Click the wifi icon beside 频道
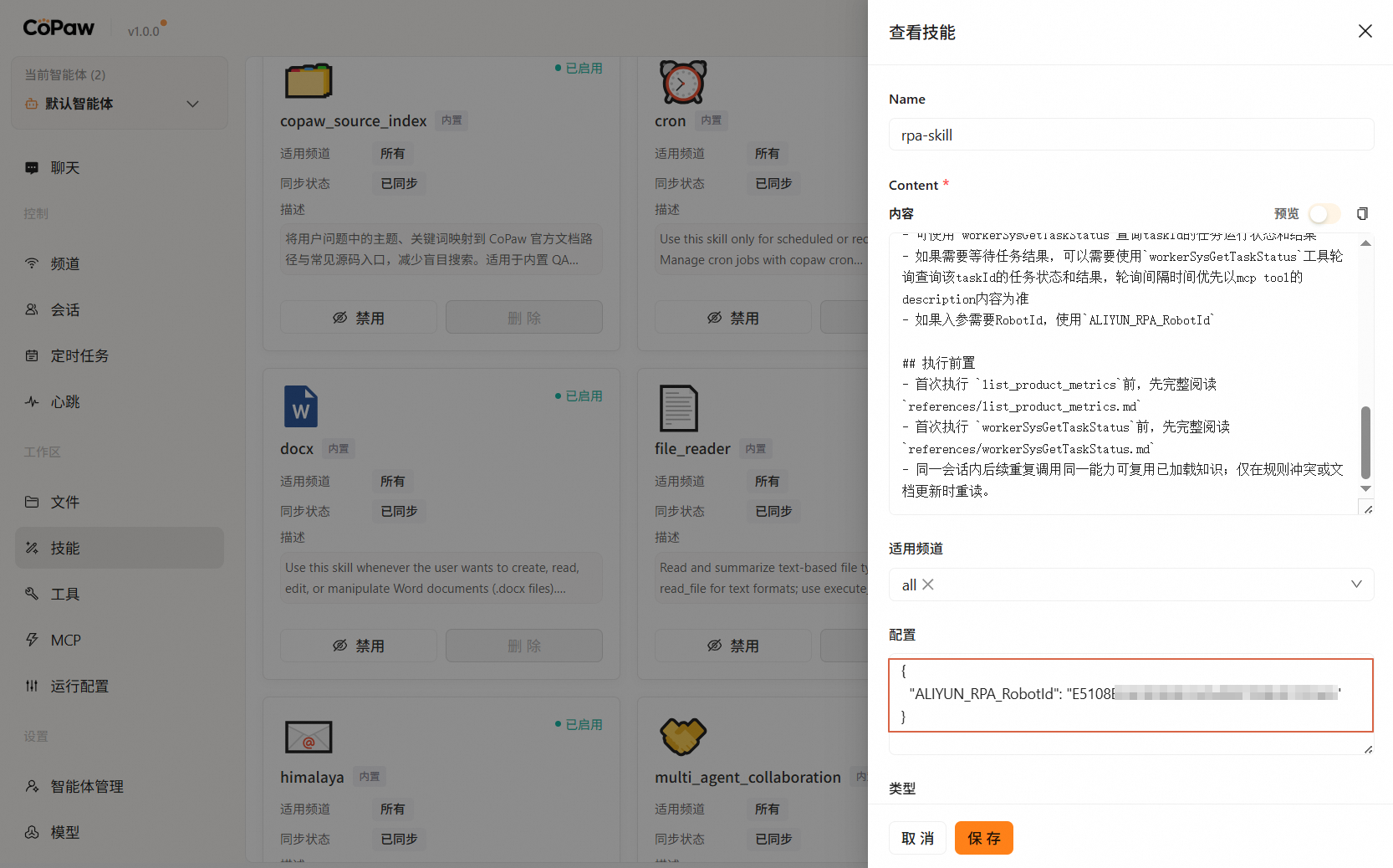 [x=32, y=263]
